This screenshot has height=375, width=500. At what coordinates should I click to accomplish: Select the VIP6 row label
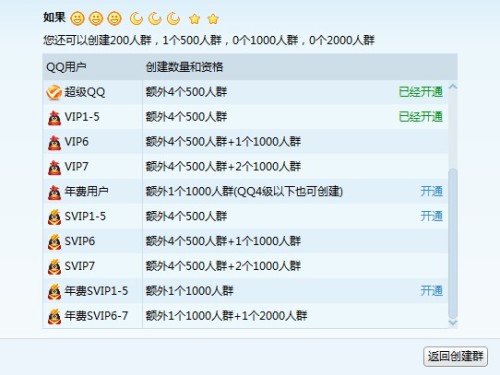77,142
